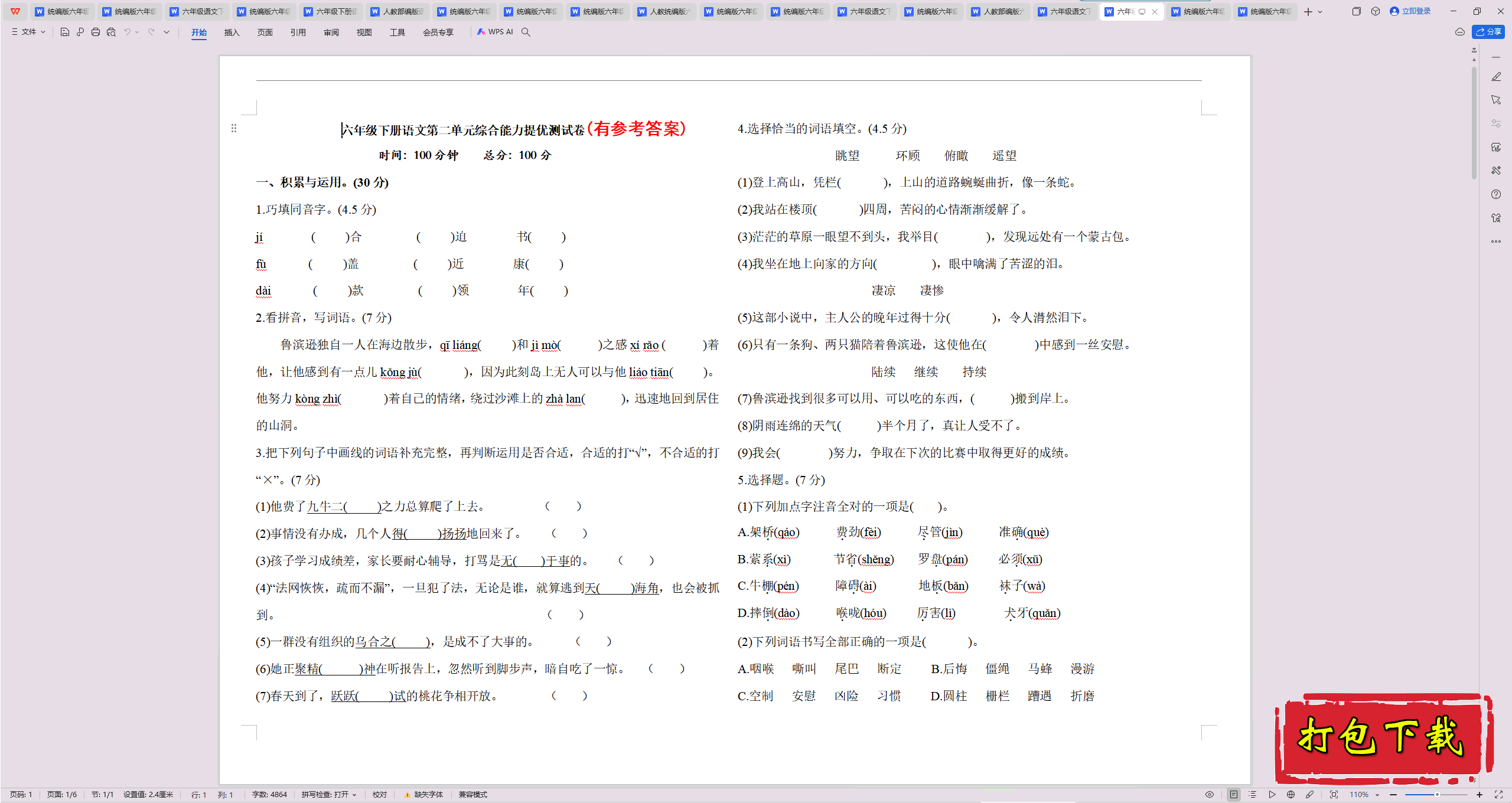Viewport: 1512px width, 803px height.
Task: Select the 开始 ribbon tab
Action: pos(199,32)
